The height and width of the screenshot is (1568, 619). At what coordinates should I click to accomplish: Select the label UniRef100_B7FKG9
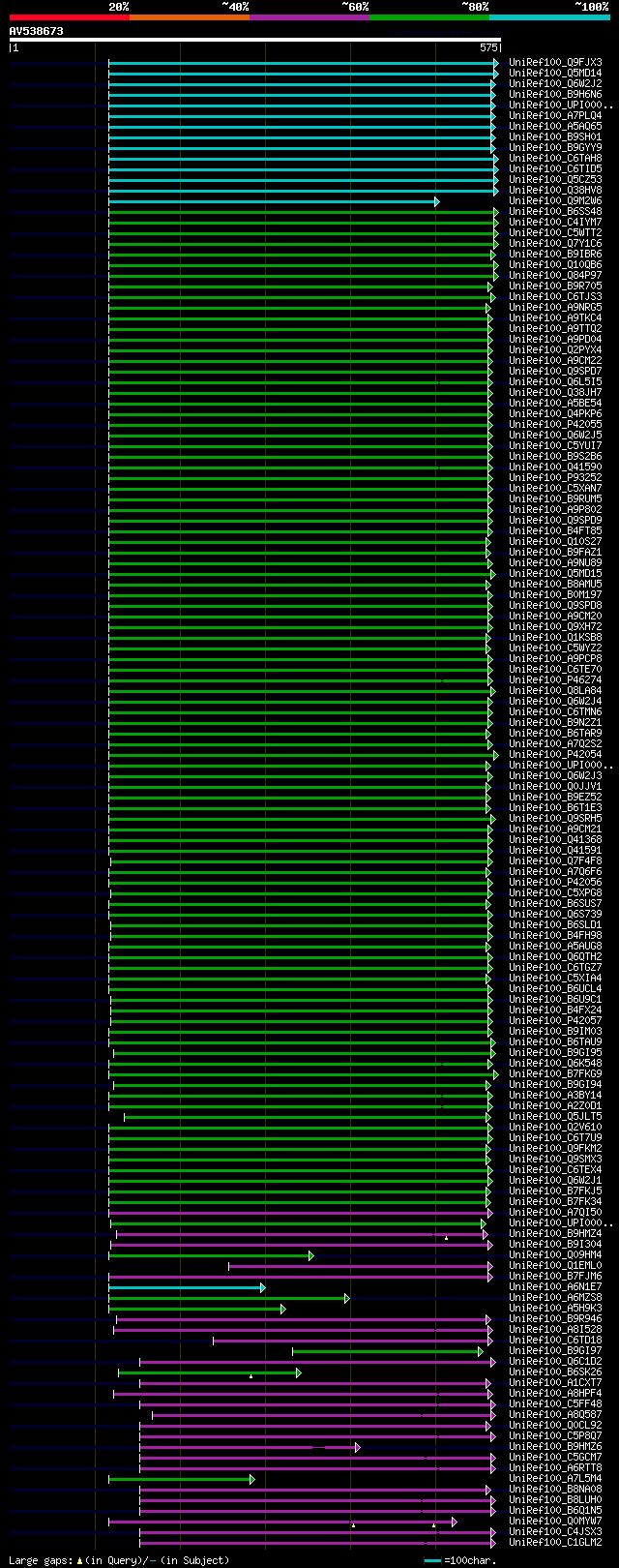click(555, 1074)
